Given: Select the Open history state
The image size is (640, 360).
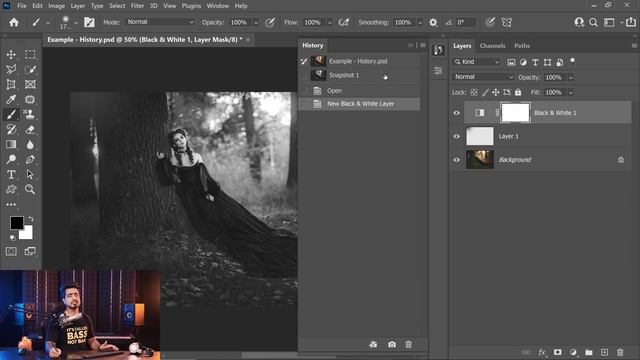Looking at the screenshot, I should click(360, 91).
